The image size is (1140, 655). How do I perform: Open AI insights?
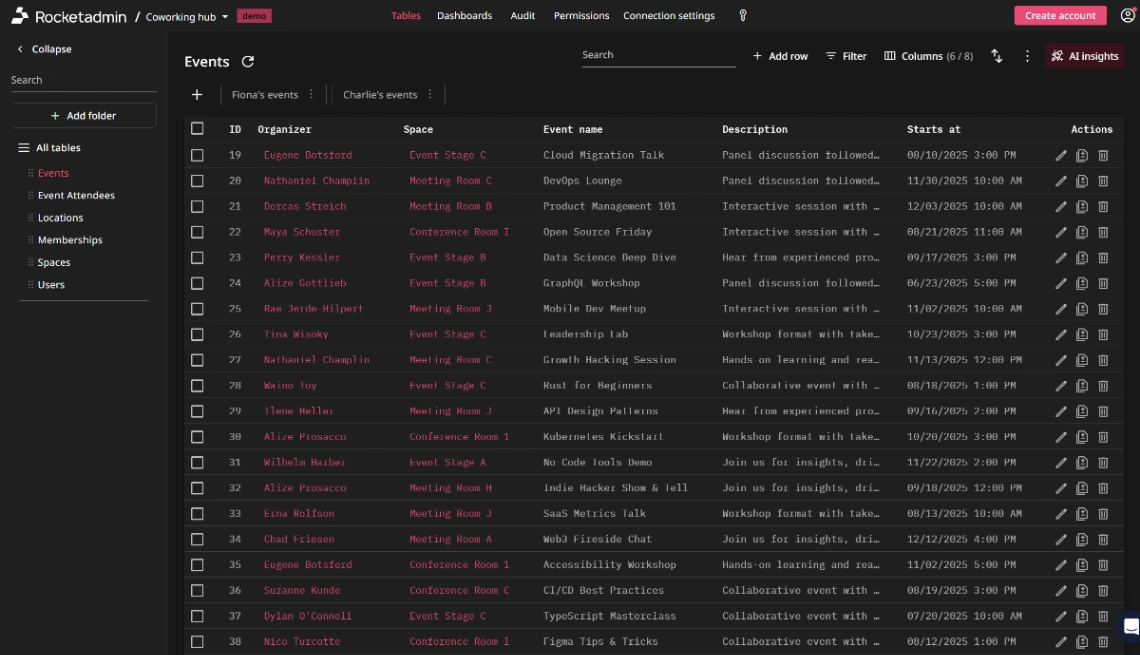pos(1085,56)
